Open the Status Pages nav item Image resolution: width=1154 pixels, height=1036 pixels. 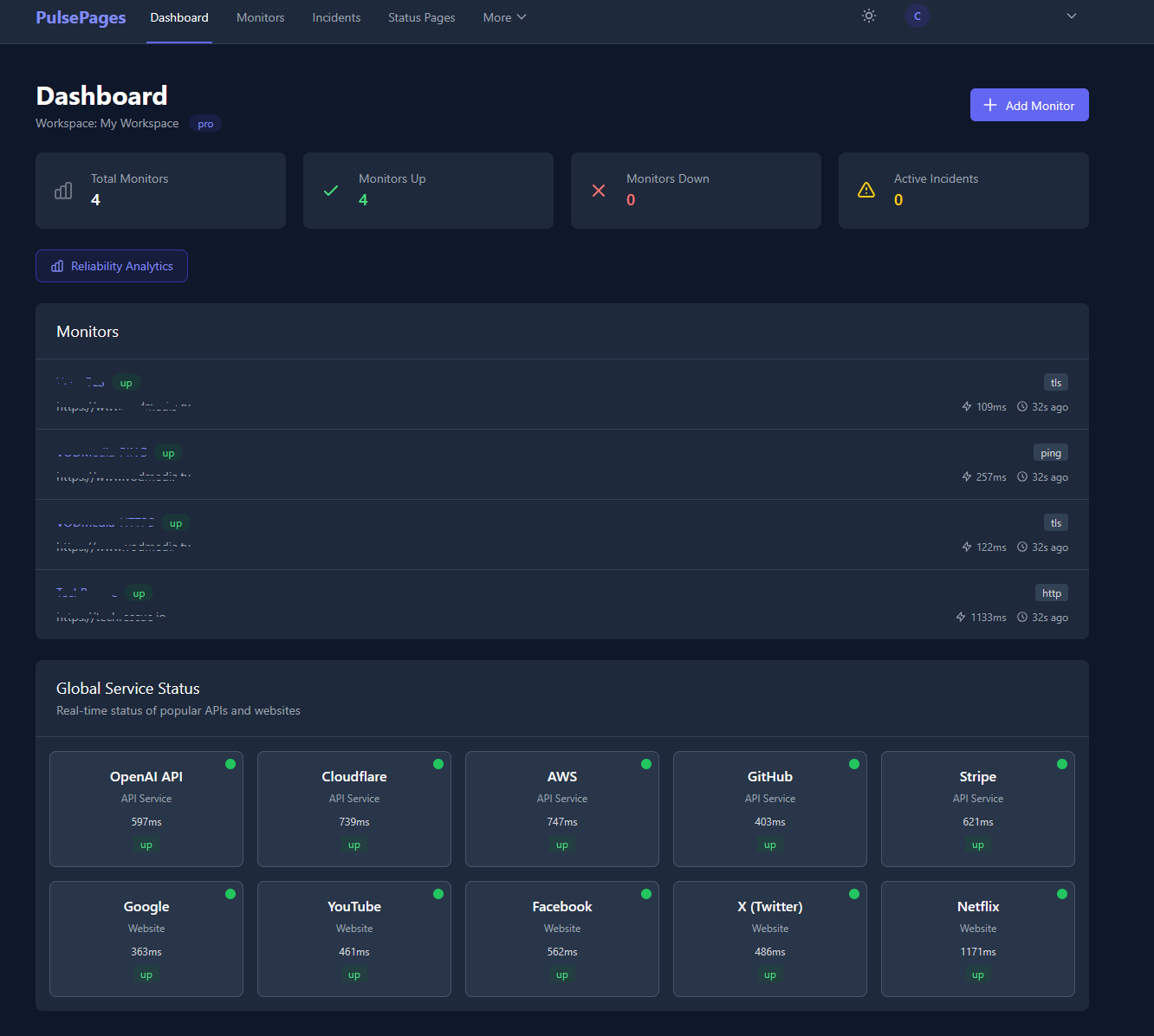click(422, 17)
